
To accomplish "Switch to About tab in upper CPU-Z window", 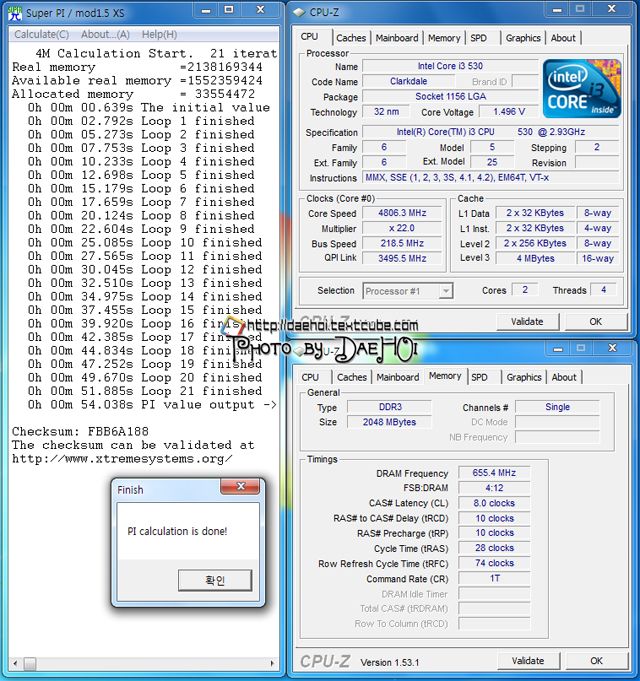I will coord(563,38).
